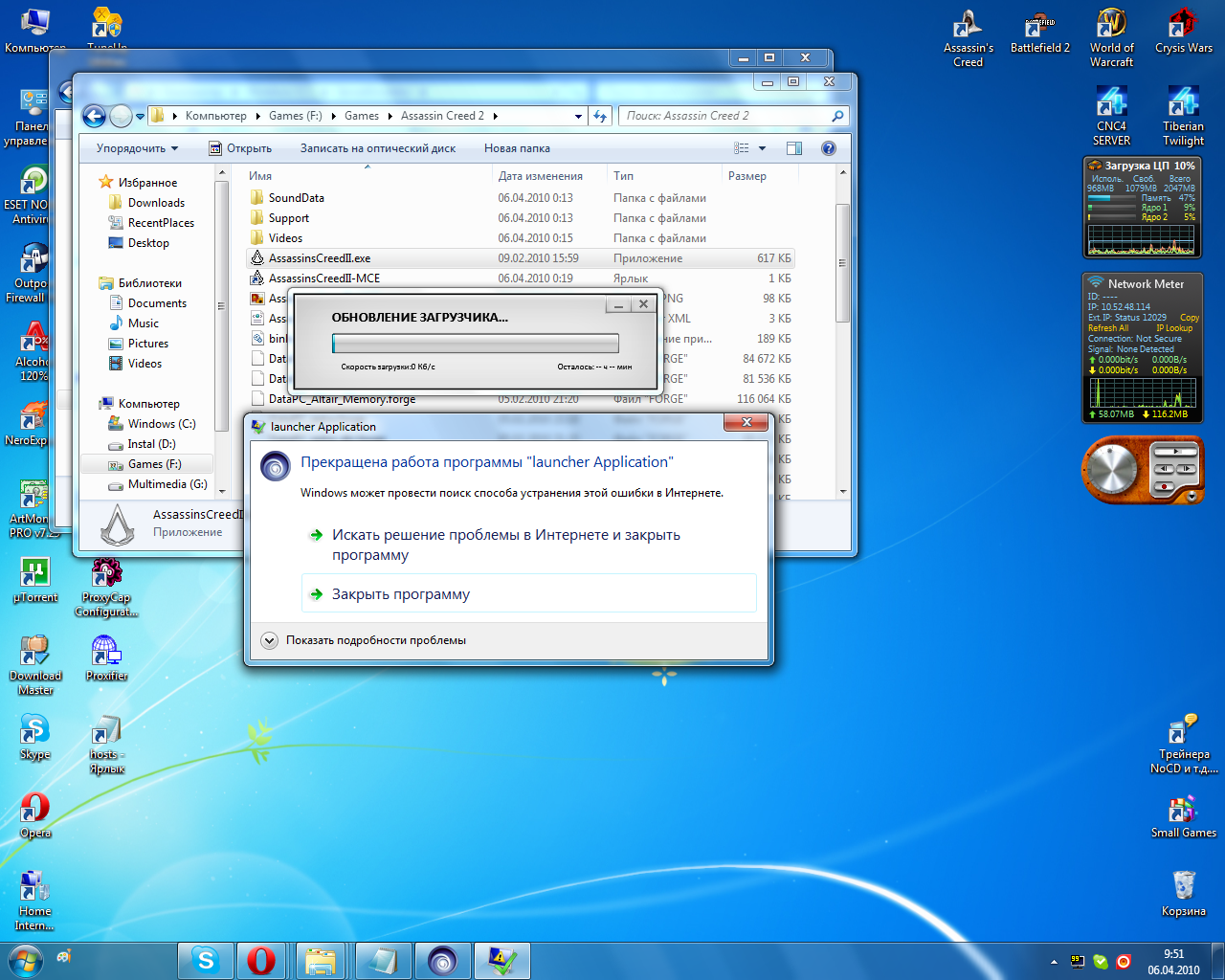Open World of Warcraft desktop icon

(1111, 38)
